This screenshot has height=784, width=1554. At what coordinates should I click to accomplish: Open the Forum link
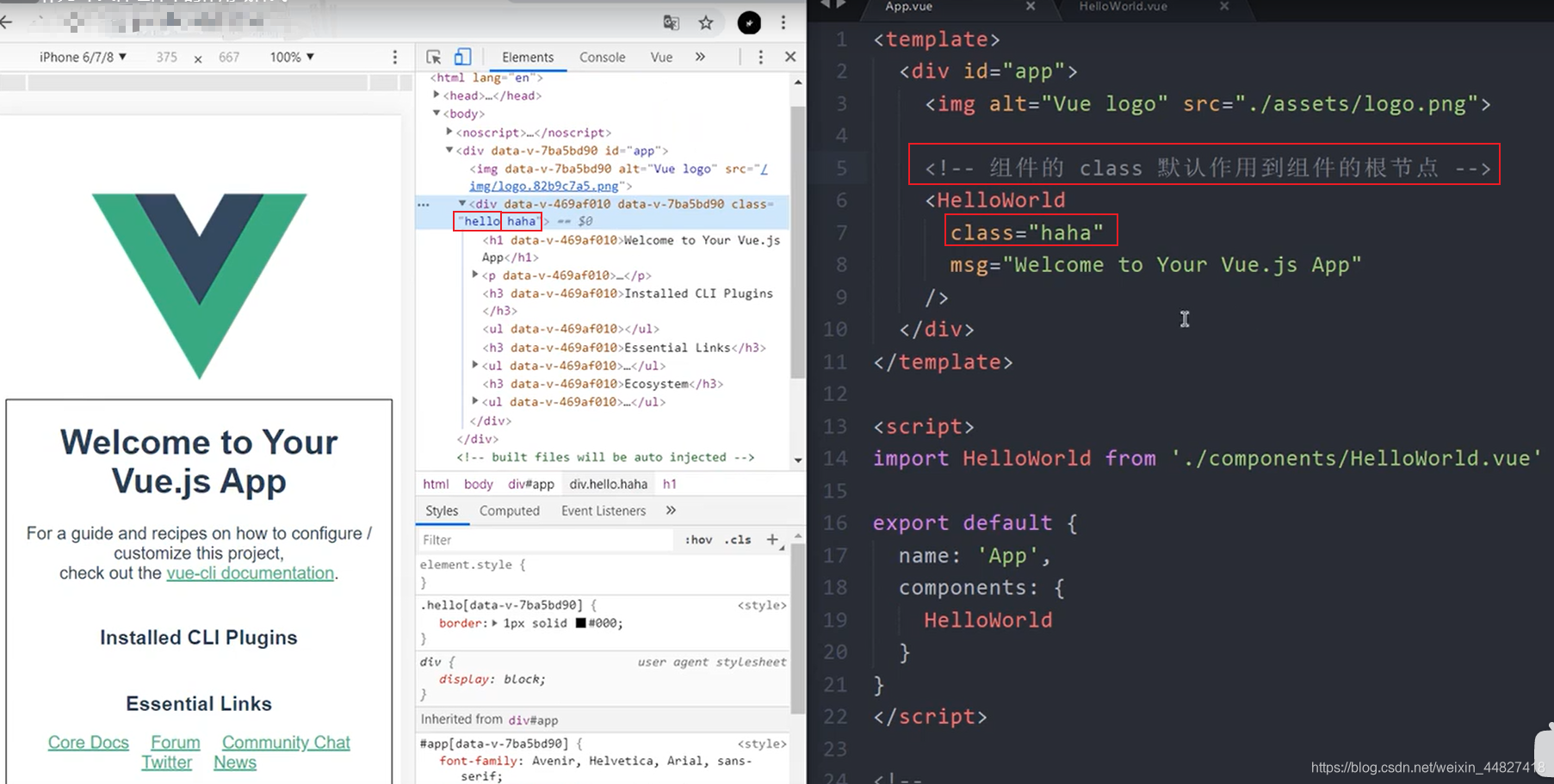pyautogui.click(x=176, y=743)
